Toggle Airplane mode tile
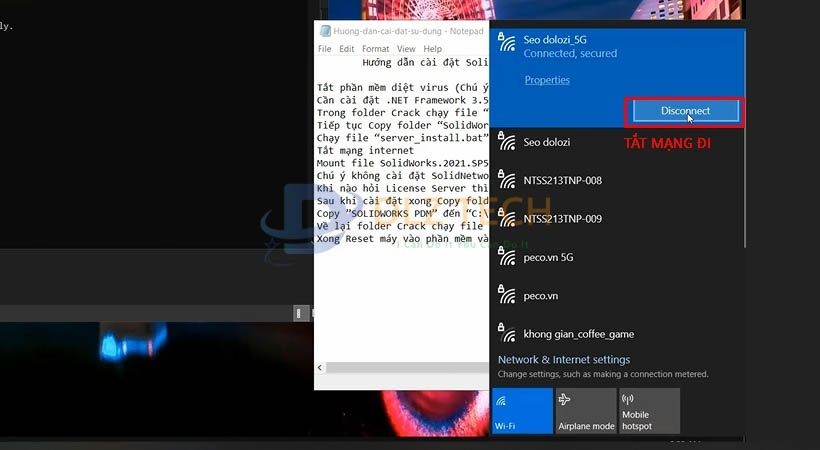820x450 pixels. [586, 411]
